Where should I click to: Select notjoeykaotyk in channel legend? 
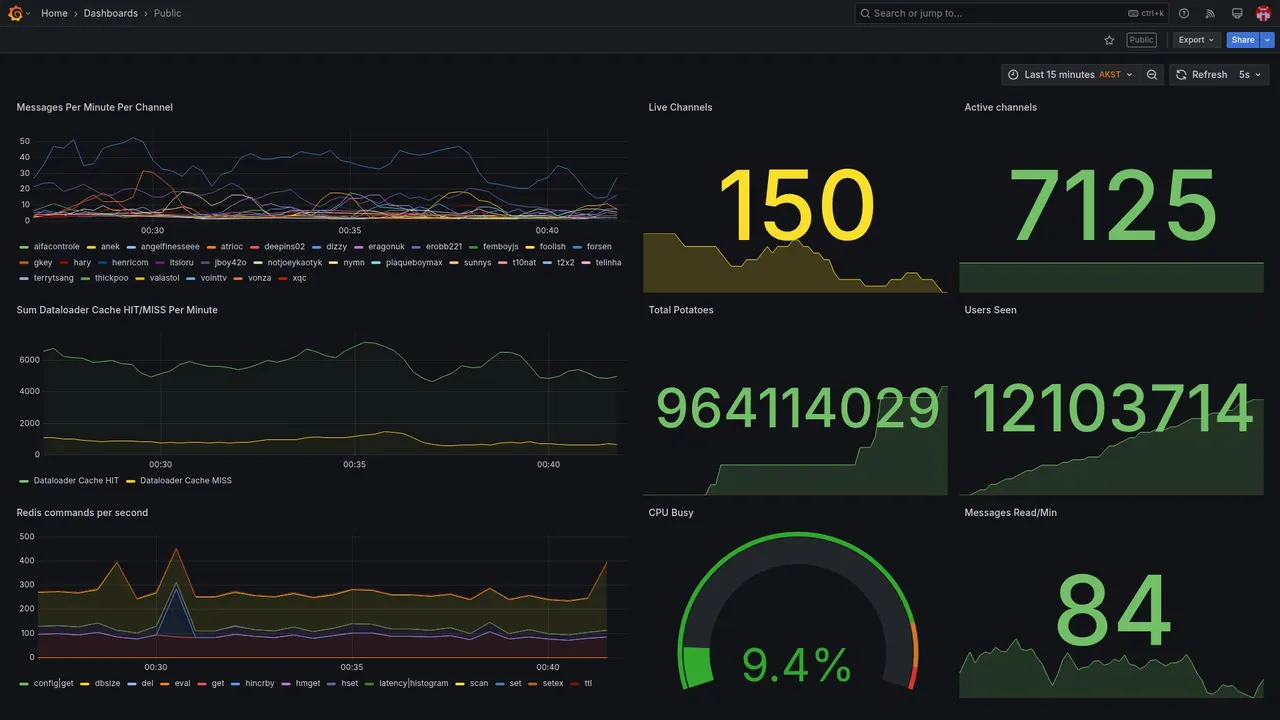coord(295,262)
